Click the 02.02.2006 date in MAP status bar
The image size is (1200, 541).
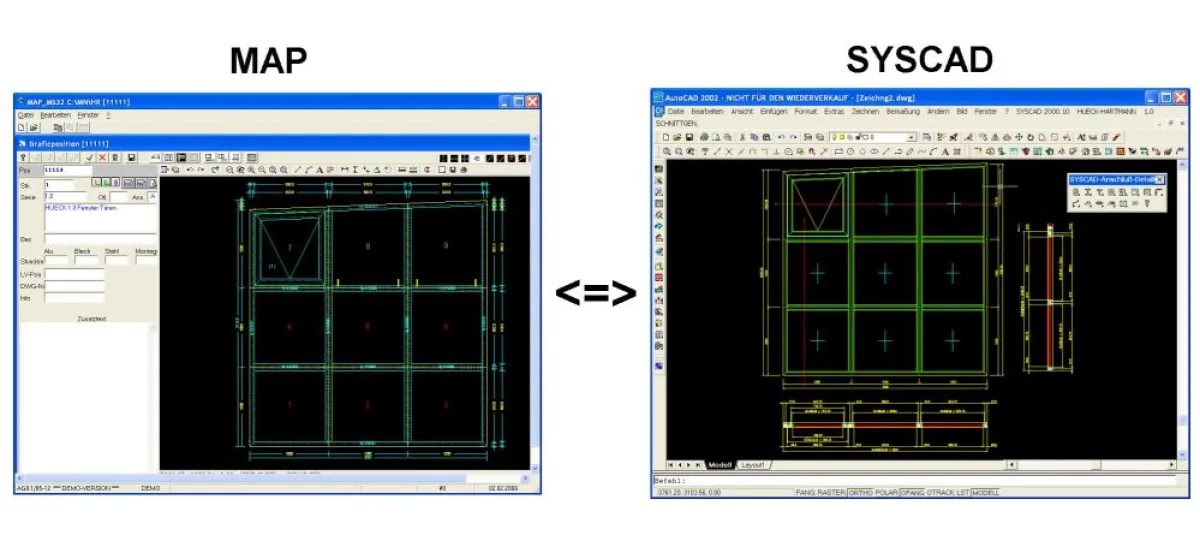(x=504, y=488)
